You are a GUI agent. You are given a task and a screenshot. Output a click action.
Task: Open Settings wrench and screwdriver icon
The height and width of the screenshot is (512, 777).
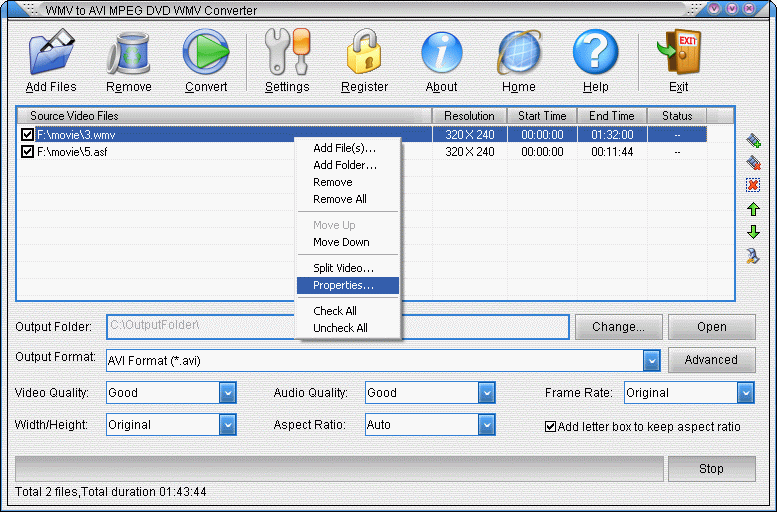[x=287, y=52]
